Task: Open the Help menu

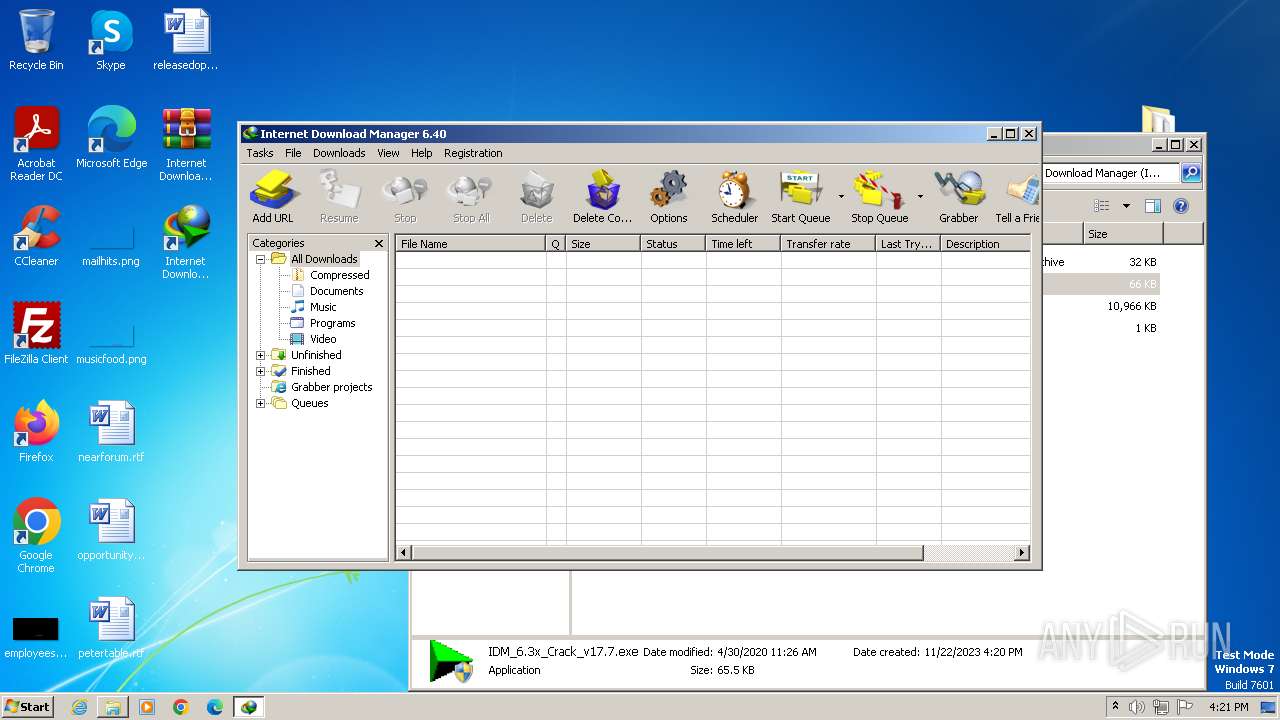Action: [422, 153]
